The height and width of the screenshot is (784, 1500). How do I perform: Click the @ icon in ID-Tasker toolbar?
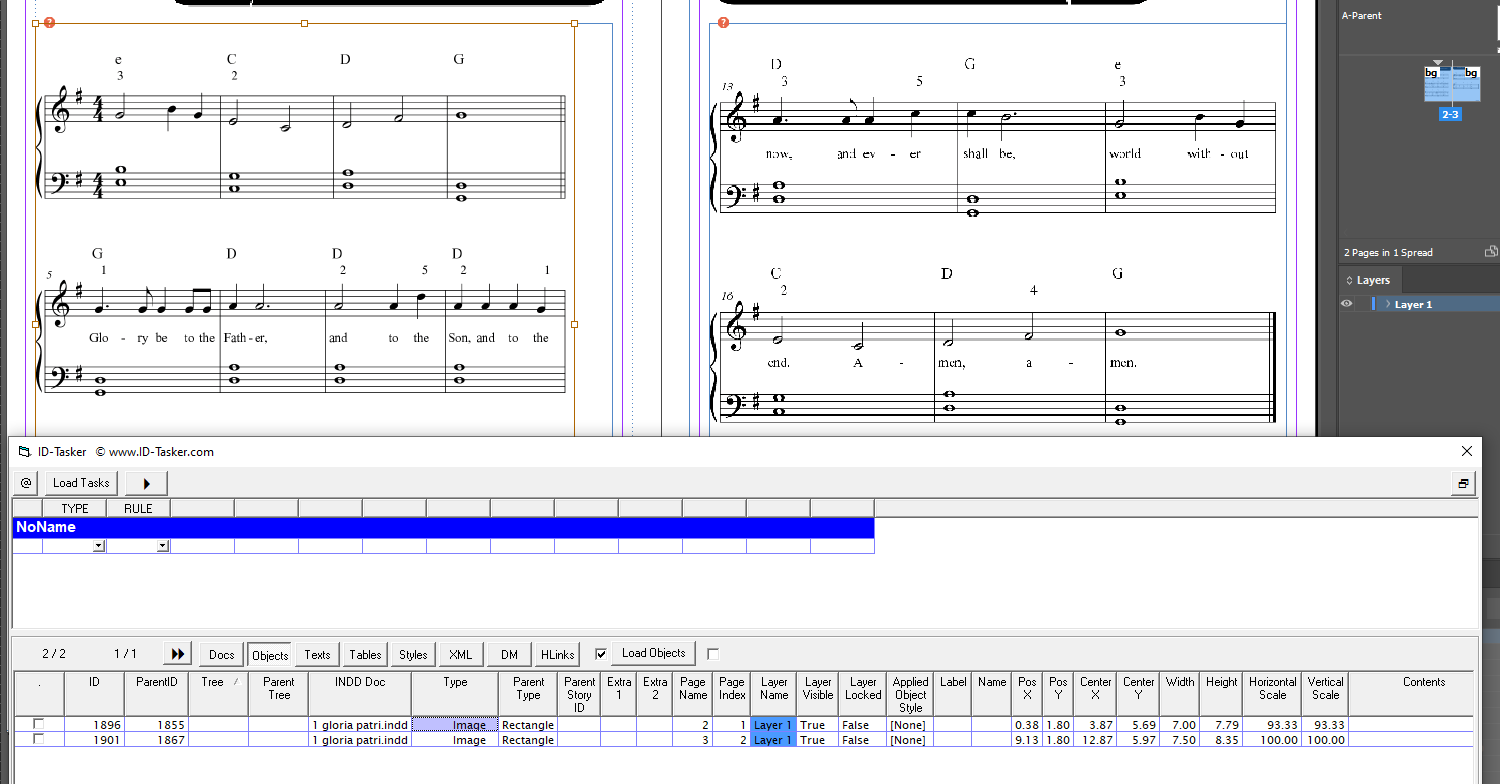(x=25, y=483)
